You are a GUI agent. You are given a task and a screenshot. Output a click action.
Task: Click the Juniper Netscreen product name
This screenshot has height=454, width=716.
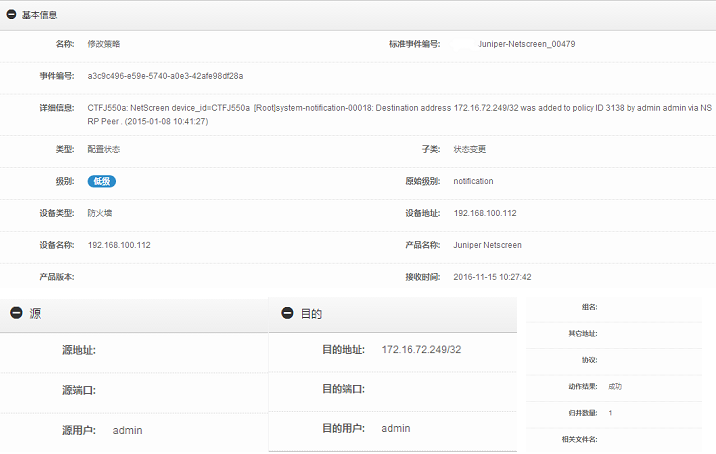[487, 245]
